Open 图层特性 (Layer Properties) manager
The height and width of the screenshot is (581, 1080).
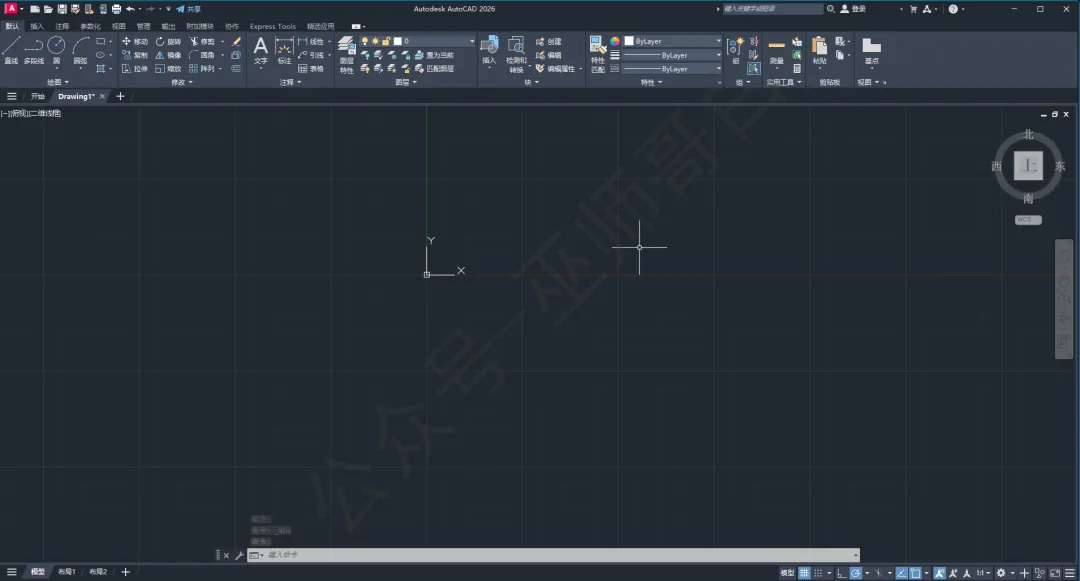[x=346, y=55]
